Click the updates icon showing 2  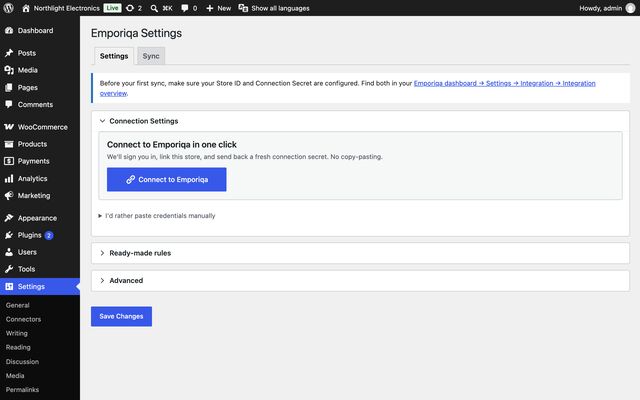(130, 8)
